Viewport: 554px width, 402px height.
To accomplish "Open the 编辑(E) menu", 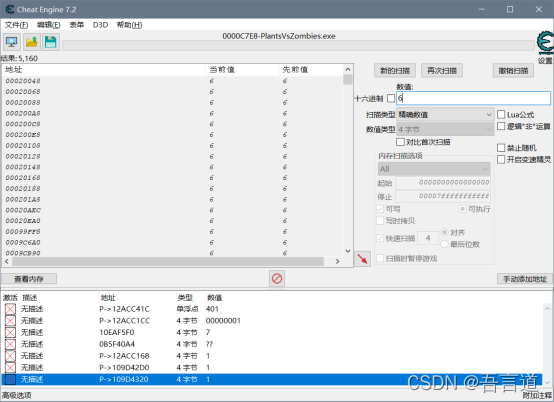I will [48, 25].
